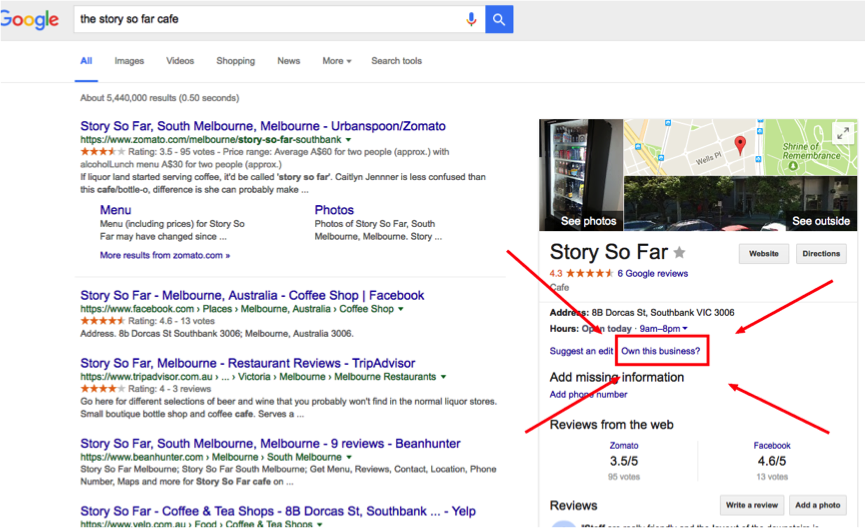This screenshot has height=528, width=866.
Task: Expand the 9am–8pm hours dropdown
Action: pyautogui.click(x=663, y=329)
